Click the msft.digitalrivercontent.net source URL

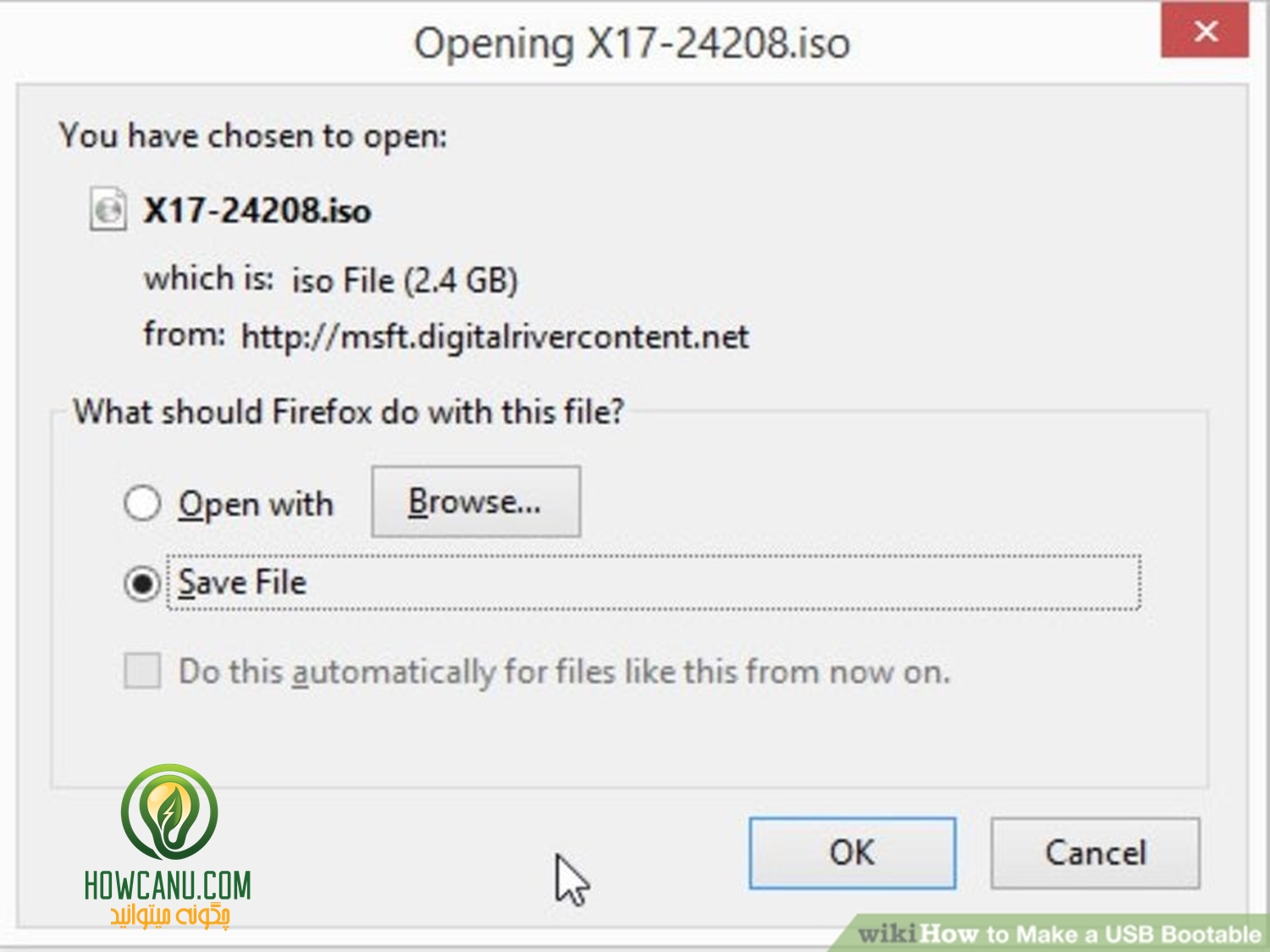tap(495, 337)
